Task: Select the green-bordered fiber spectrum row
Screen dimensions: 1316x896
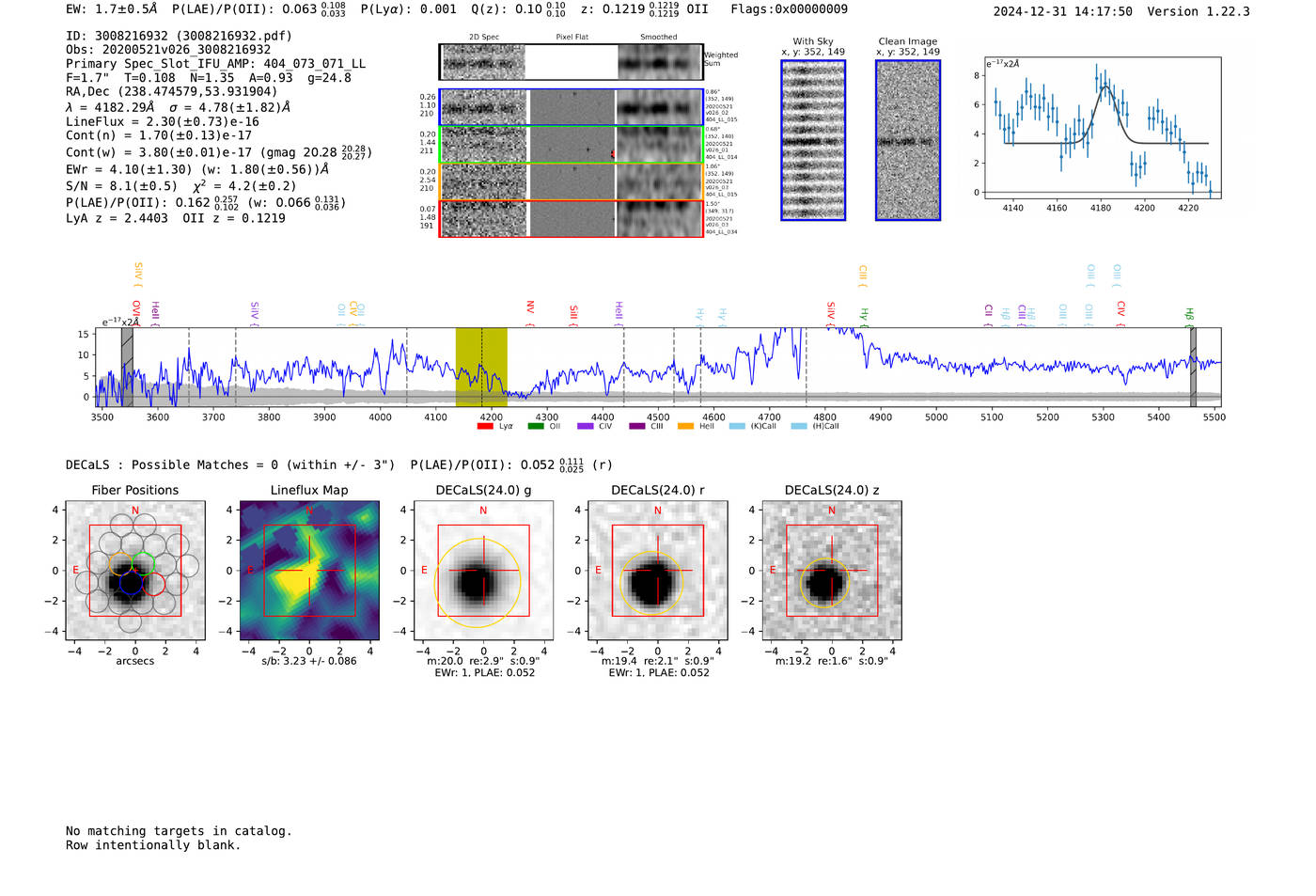Action: click(x=572, y=145)
